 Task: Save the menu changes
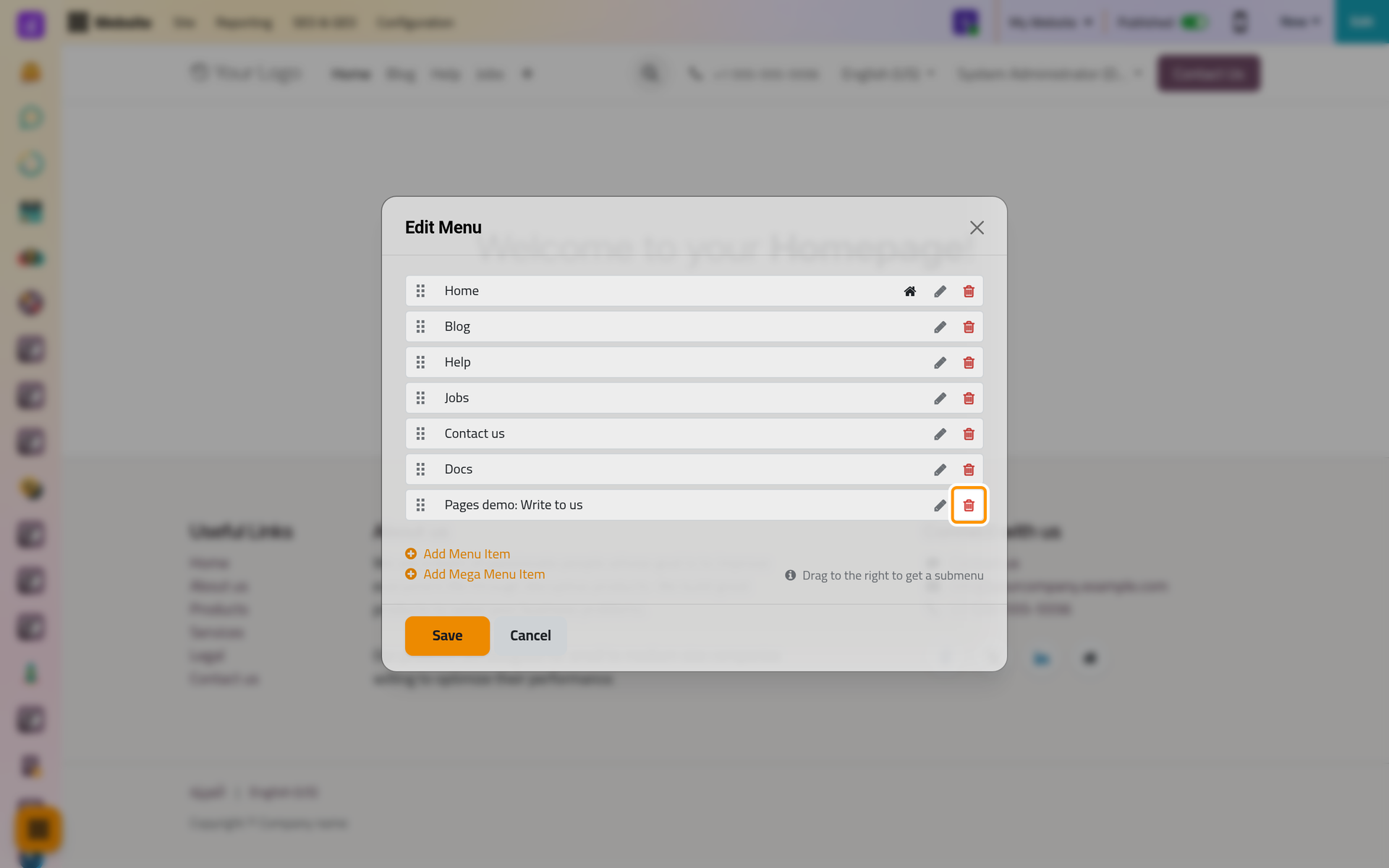coord(447,636)
